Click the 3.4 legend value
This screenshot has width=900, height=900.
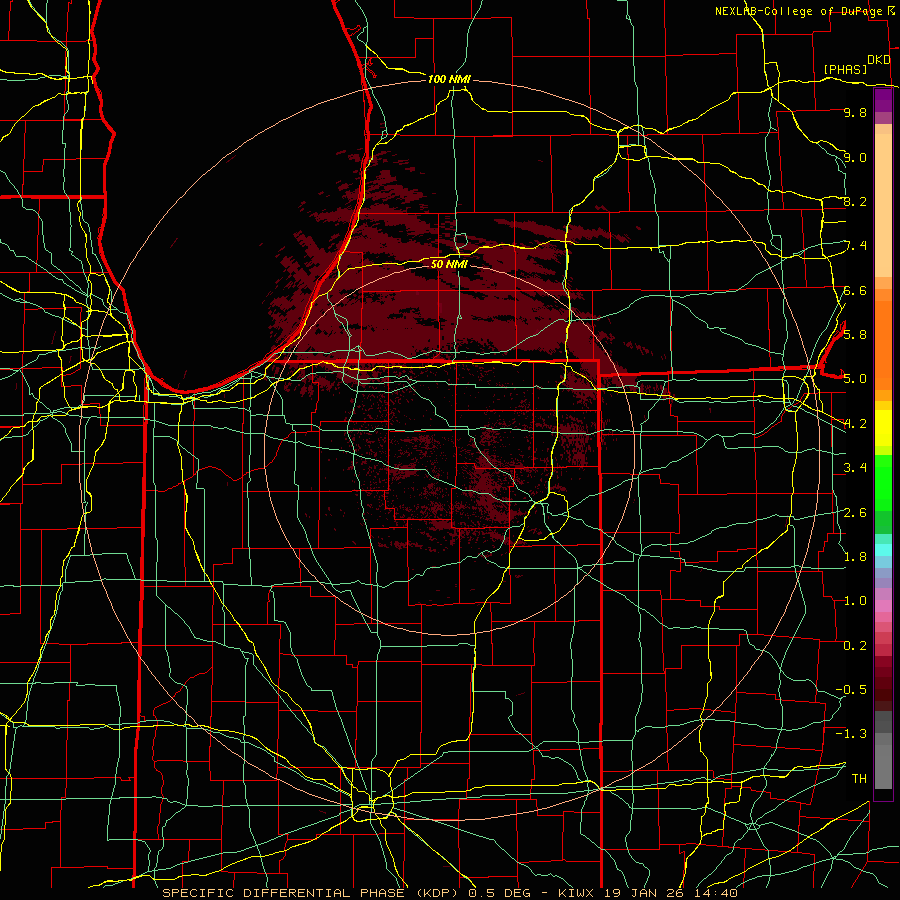point(855,468)
